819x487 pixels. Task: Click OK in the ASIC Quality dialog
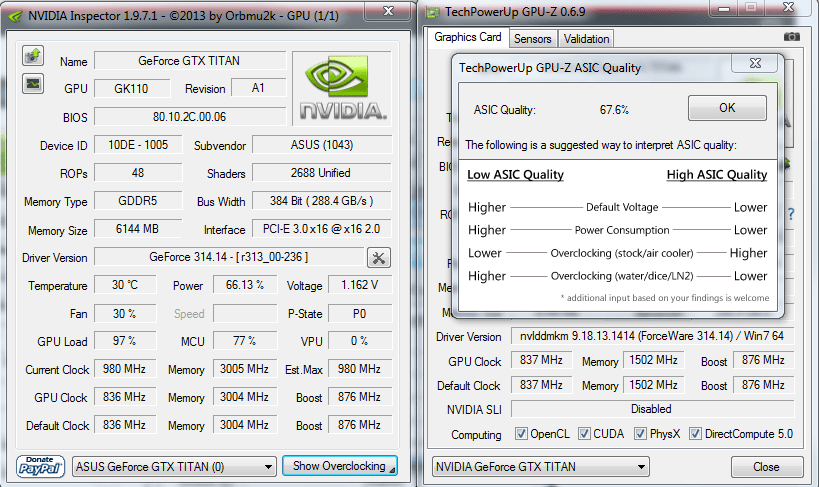click(727, 108)
